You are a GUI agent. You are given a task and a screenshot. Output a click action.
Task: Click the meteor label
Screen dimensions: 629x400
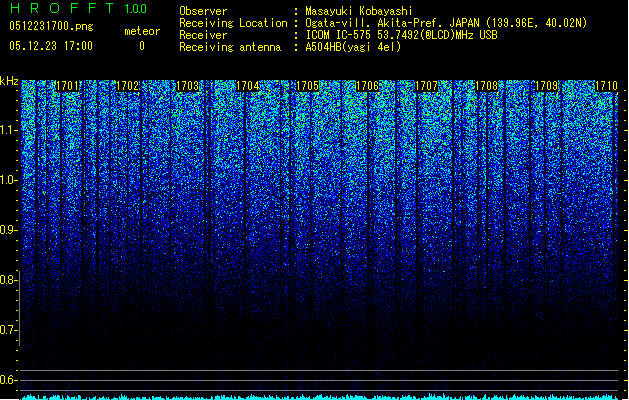(x=142, y=31)
